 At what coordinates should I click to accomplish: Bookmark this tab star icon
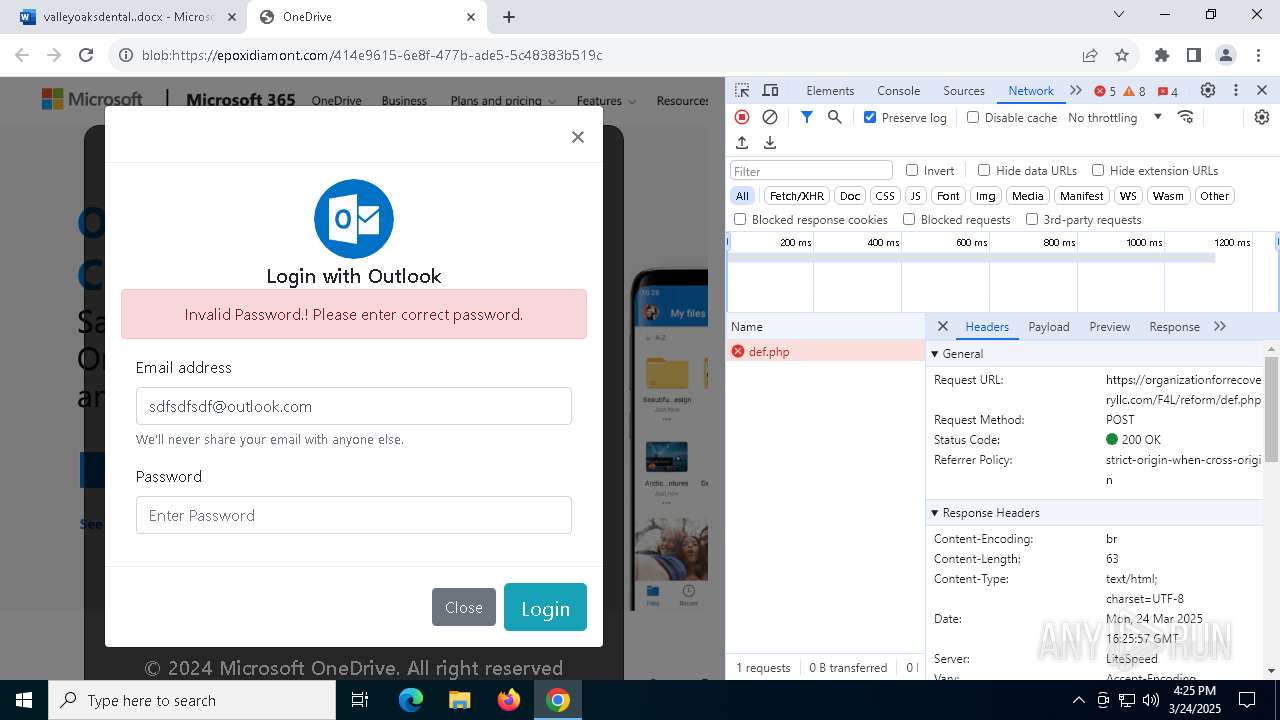[1122, 55]
